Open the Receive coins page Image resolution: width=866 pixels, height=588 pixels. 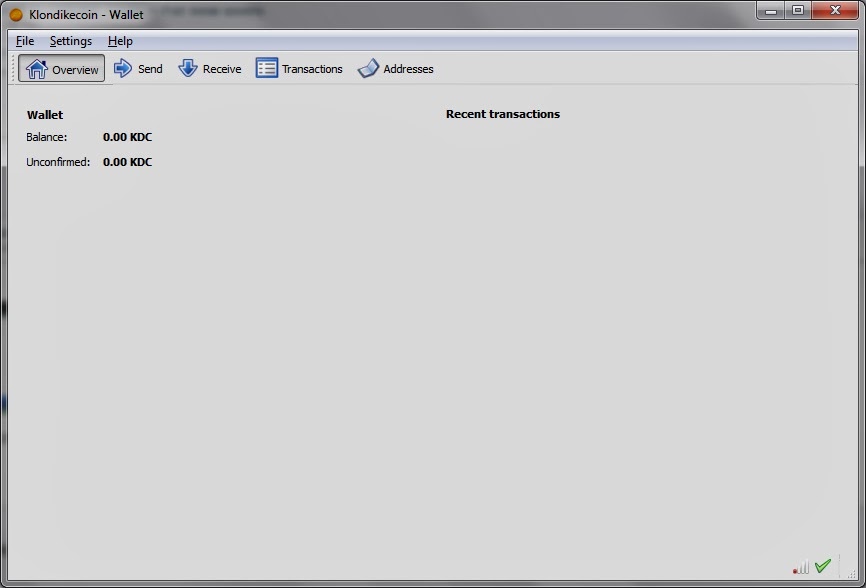[x=210, y=68]
